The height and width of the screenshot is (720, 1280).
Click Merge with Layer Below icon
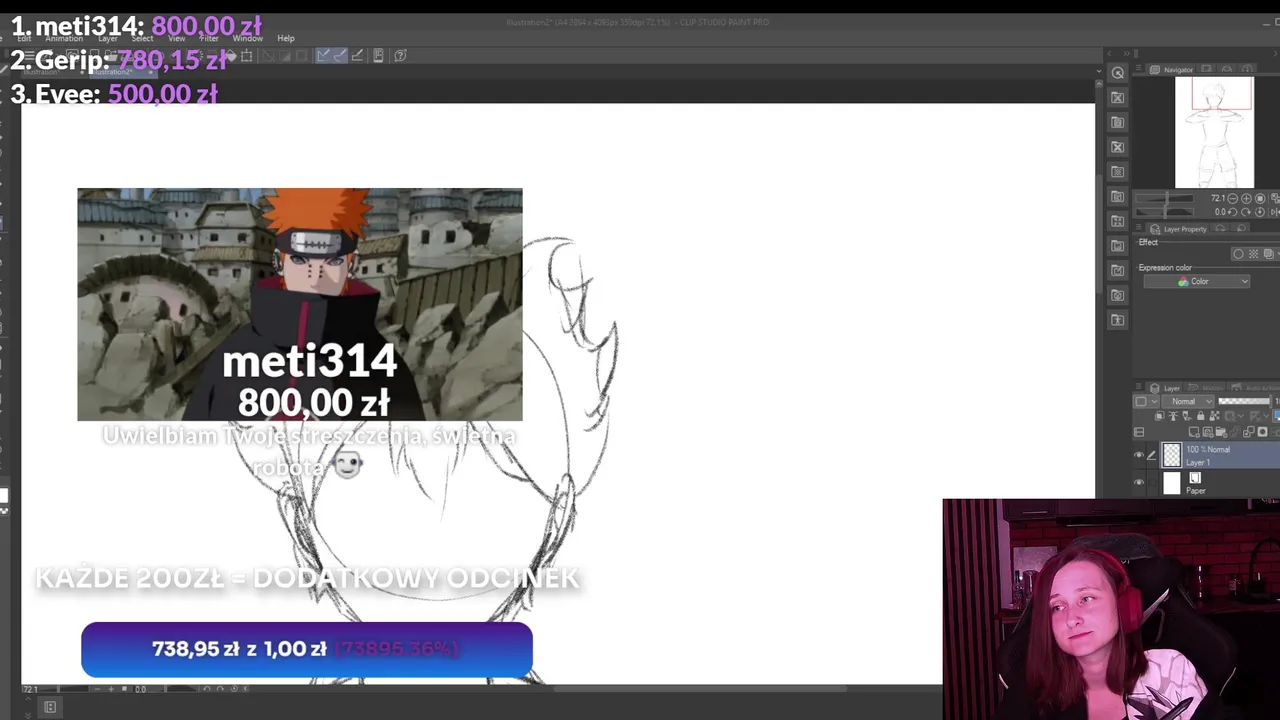click(x=1249, y=432)
